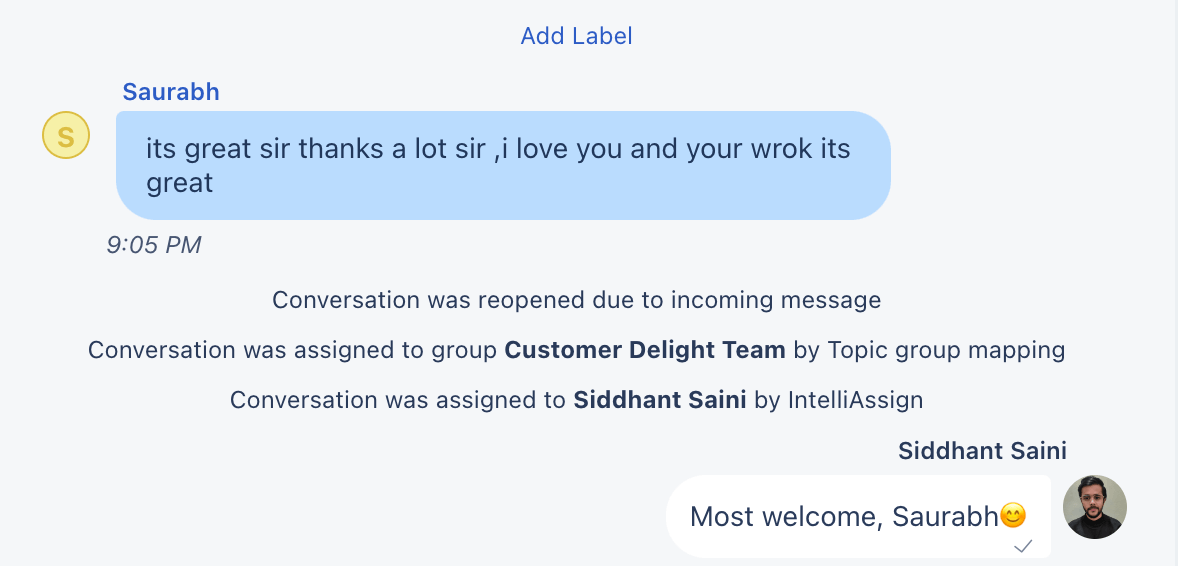1178x566 pixels.
Task: Click the conversation reopened system message
Action: coord(576,300)
